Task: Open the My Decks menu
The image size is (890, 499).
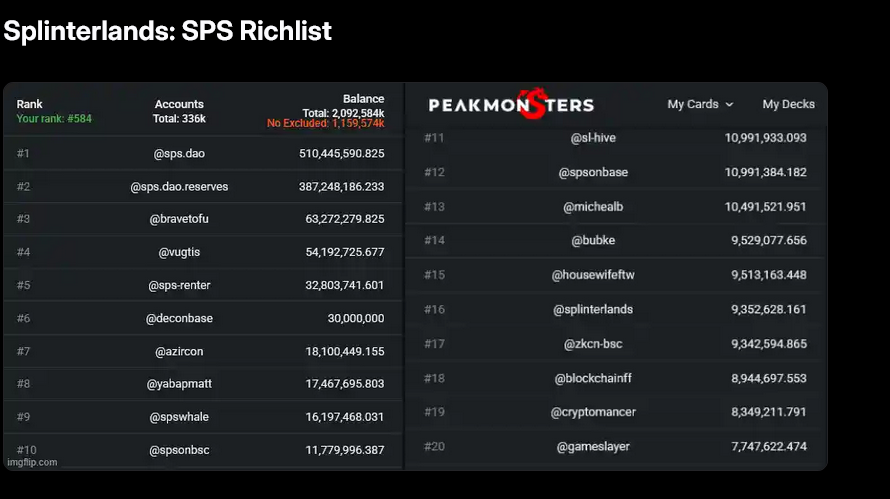Action: tap(788, 104)
